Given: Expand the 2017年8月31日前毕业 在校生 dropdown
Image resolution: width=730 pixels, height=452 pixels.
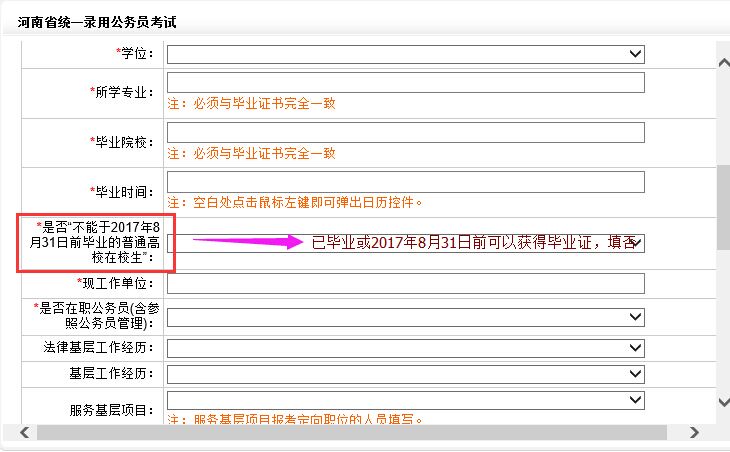Looking at the screenshot, I should point(636,243).
